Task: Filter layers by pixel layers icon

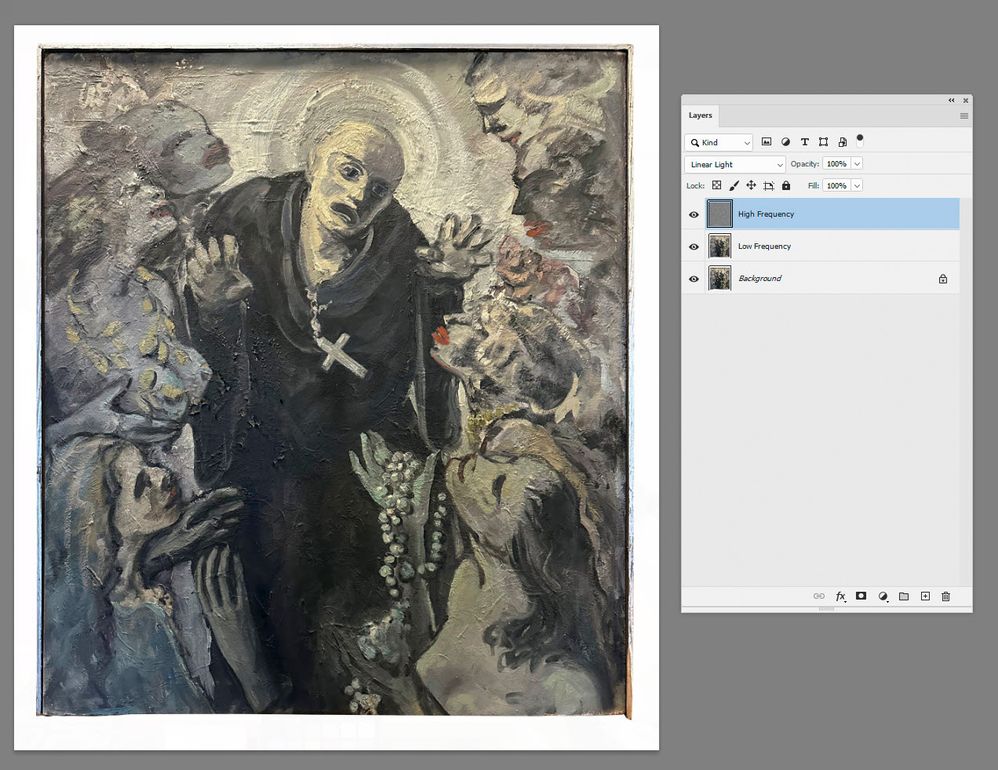Action: [x=766, y=142]
